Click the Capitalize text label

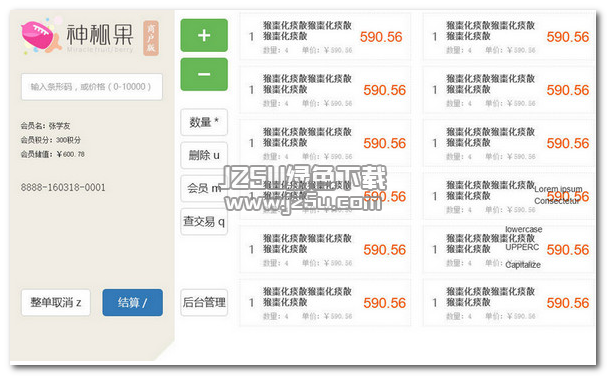coord(523,265)
